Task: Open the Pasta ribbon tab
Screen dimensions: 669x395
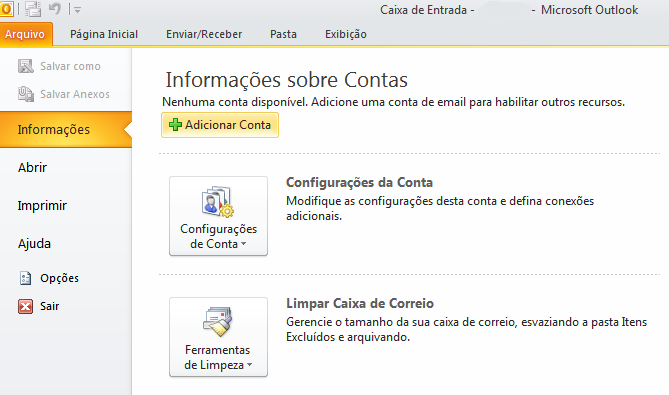Action: click(x=283, y=34)
